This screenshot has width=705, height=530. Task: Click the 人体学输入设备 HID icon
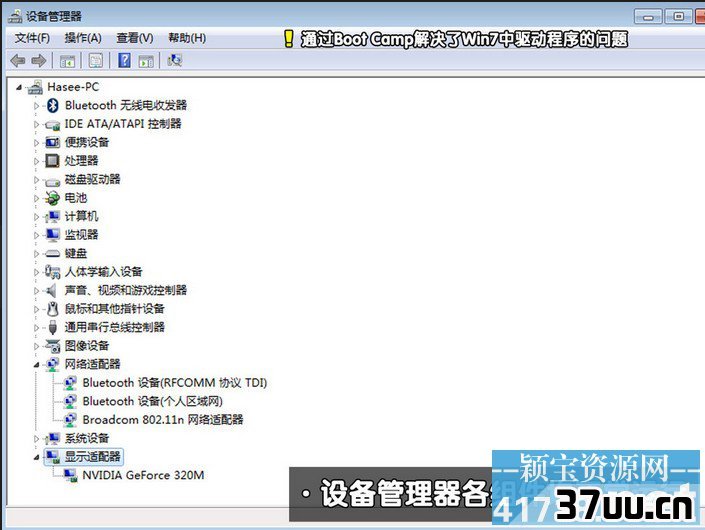[52, 272]
